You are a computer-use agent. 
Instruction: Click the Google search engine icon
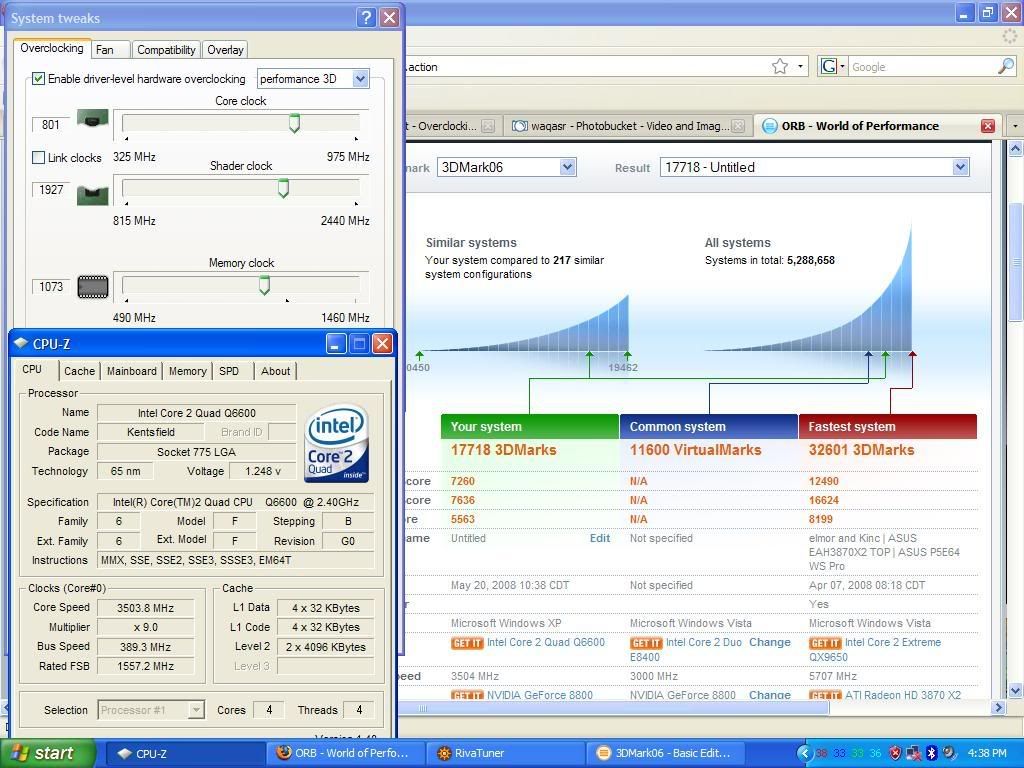(x=829, y=66)
